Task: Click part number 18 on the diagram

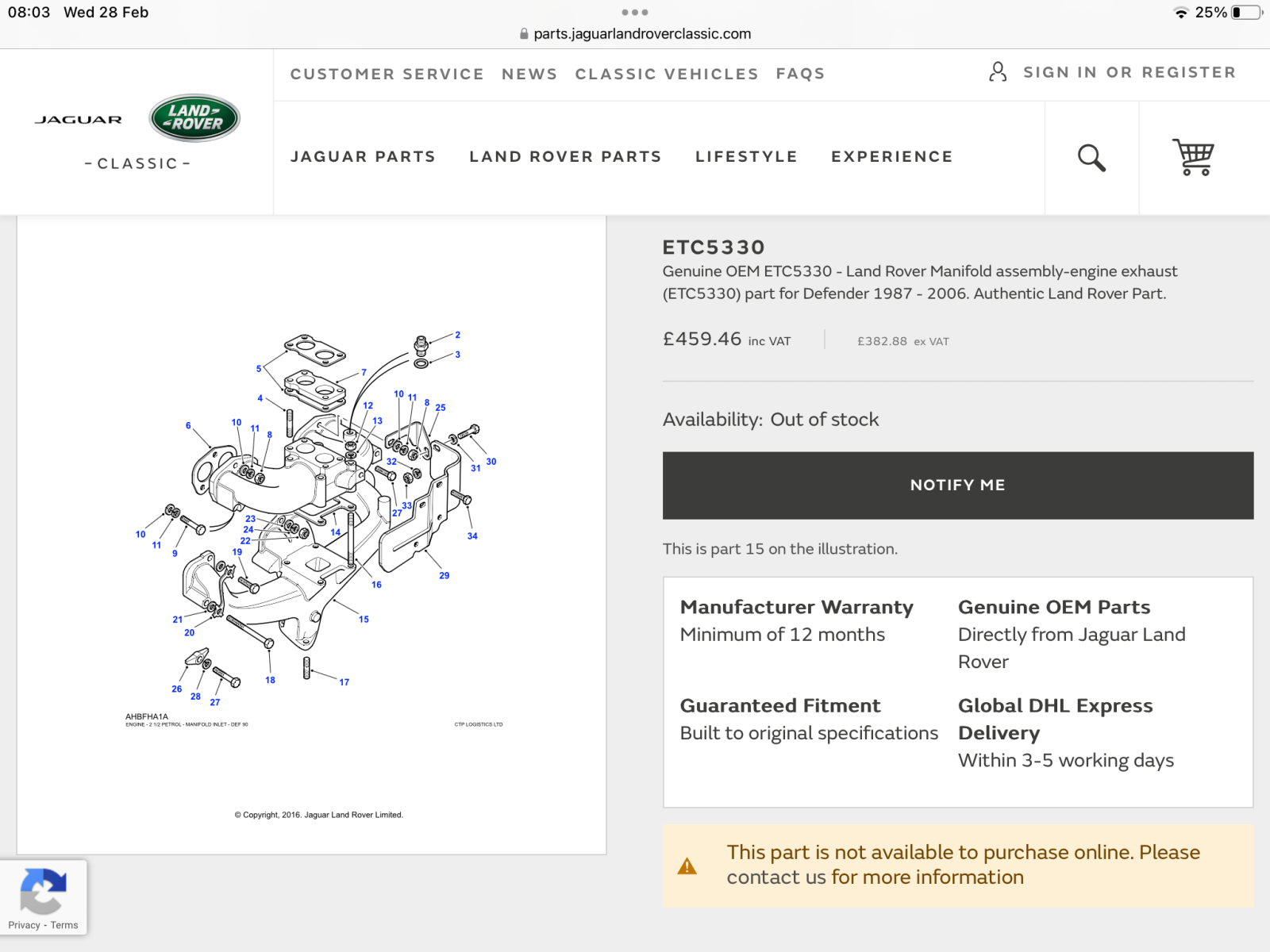Action: coord(271,680)
